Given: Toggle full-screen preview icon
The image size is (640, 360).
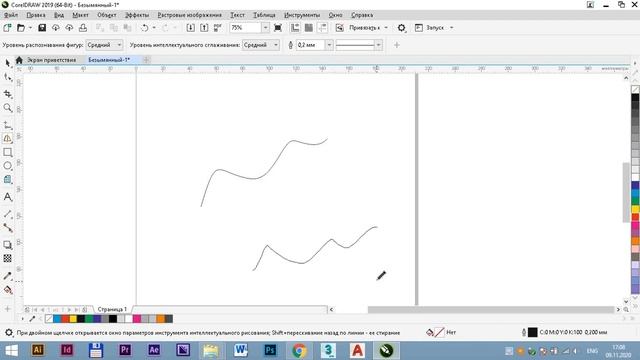Looking at the screenshot, I should tap(278, 28).
